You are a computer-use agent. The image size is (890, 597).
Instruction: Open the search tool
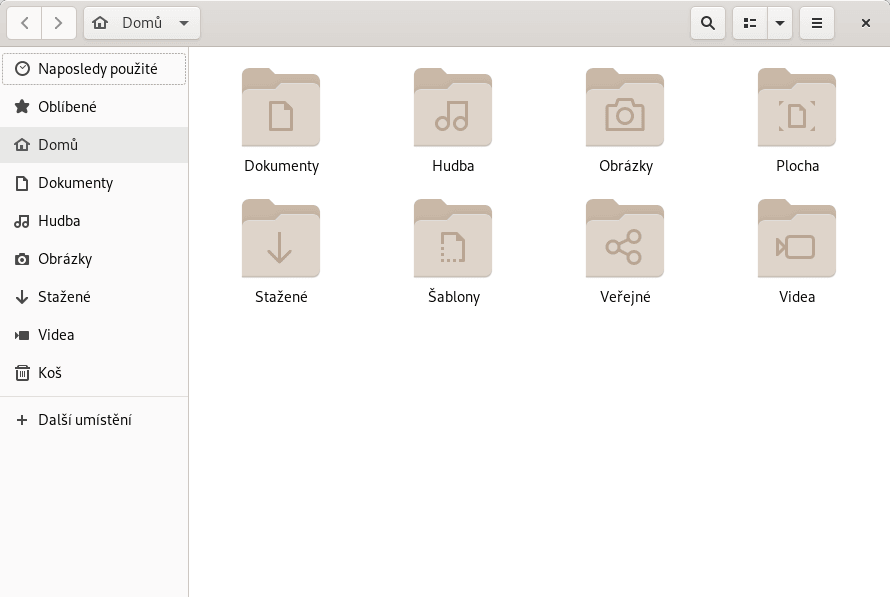coord(707,23)
